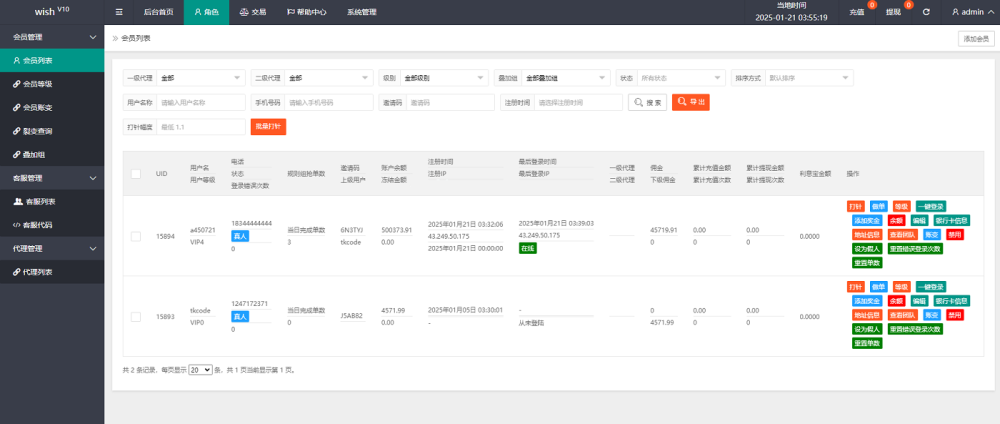Open the per-page count selector showing 20
The height and width of the screenshot is (424, 1000).
(x=201, y=370)
